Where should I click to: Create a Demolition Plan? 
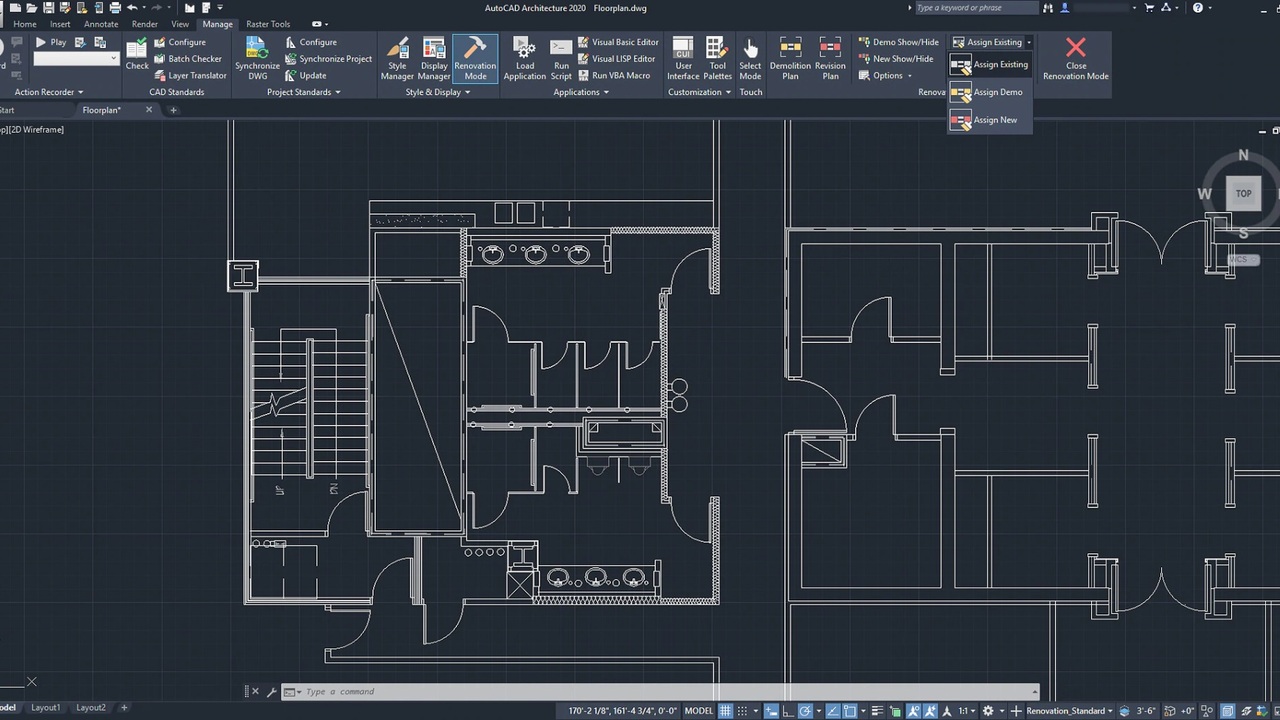coord(789,58)
